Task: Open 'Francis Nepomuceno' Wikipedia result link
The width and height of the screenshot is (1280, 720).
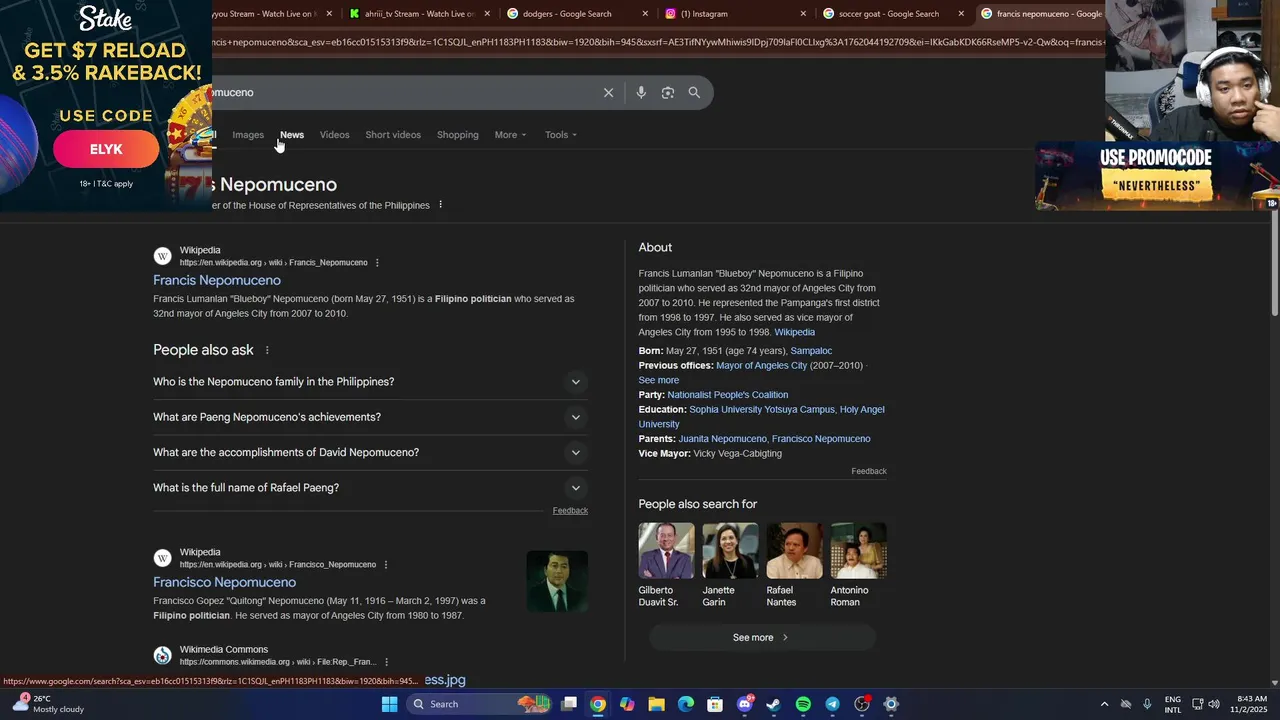Action: 217,281
